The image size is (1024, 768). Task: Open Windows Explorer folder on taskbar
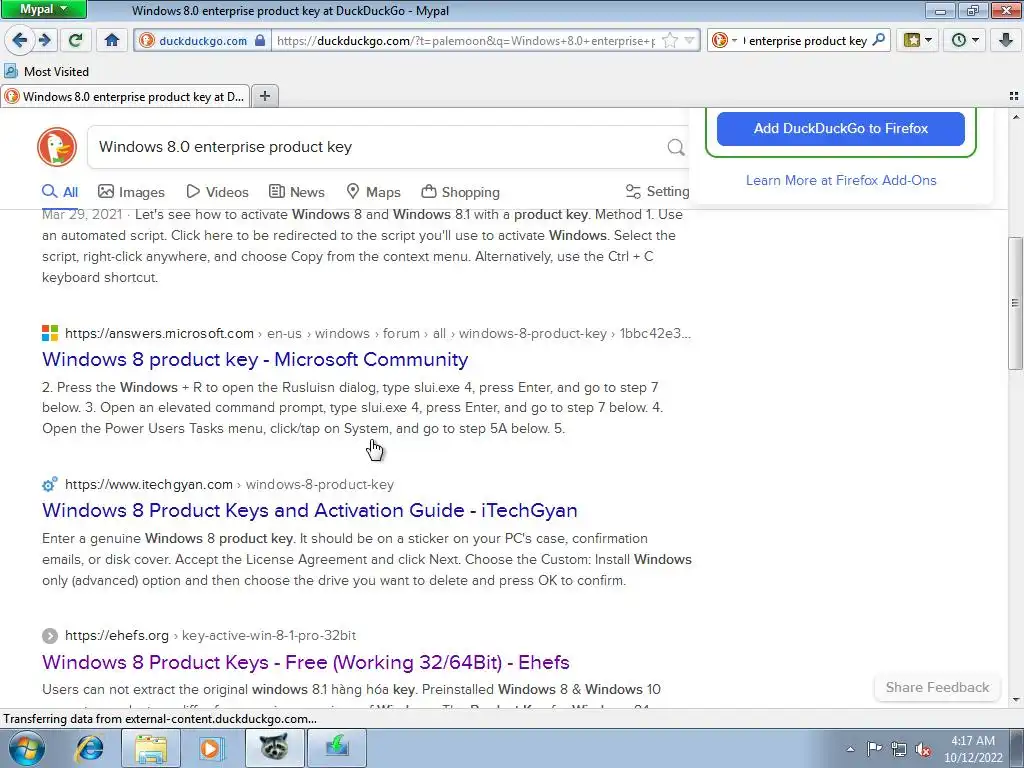click(151, 748)
